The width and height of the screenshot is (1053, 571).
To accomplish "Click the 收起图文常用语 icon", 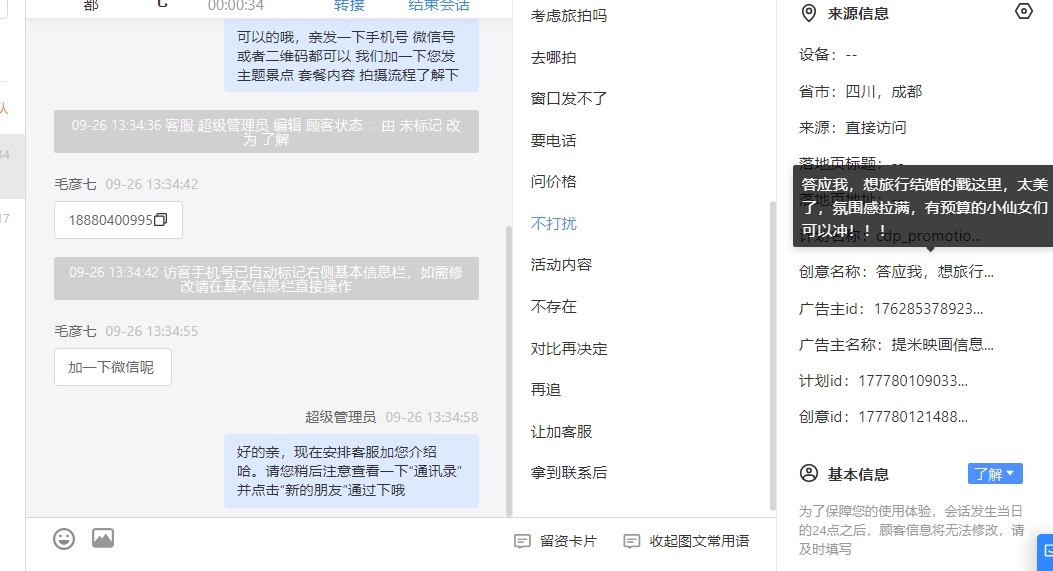I will 631,541.
